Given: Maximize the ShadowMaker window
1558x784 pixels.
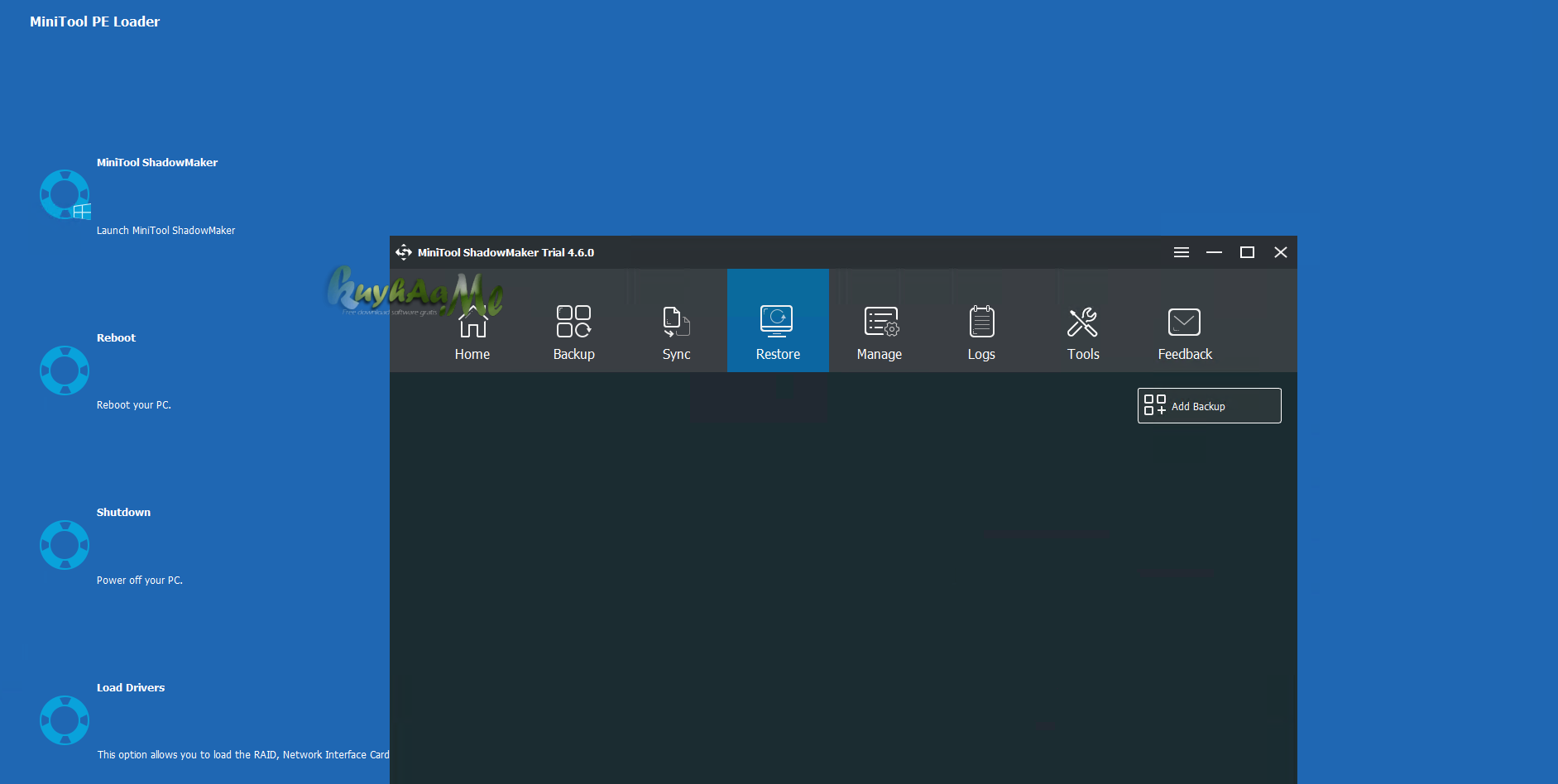Looking at the screenshot, I should [1247, 252].
